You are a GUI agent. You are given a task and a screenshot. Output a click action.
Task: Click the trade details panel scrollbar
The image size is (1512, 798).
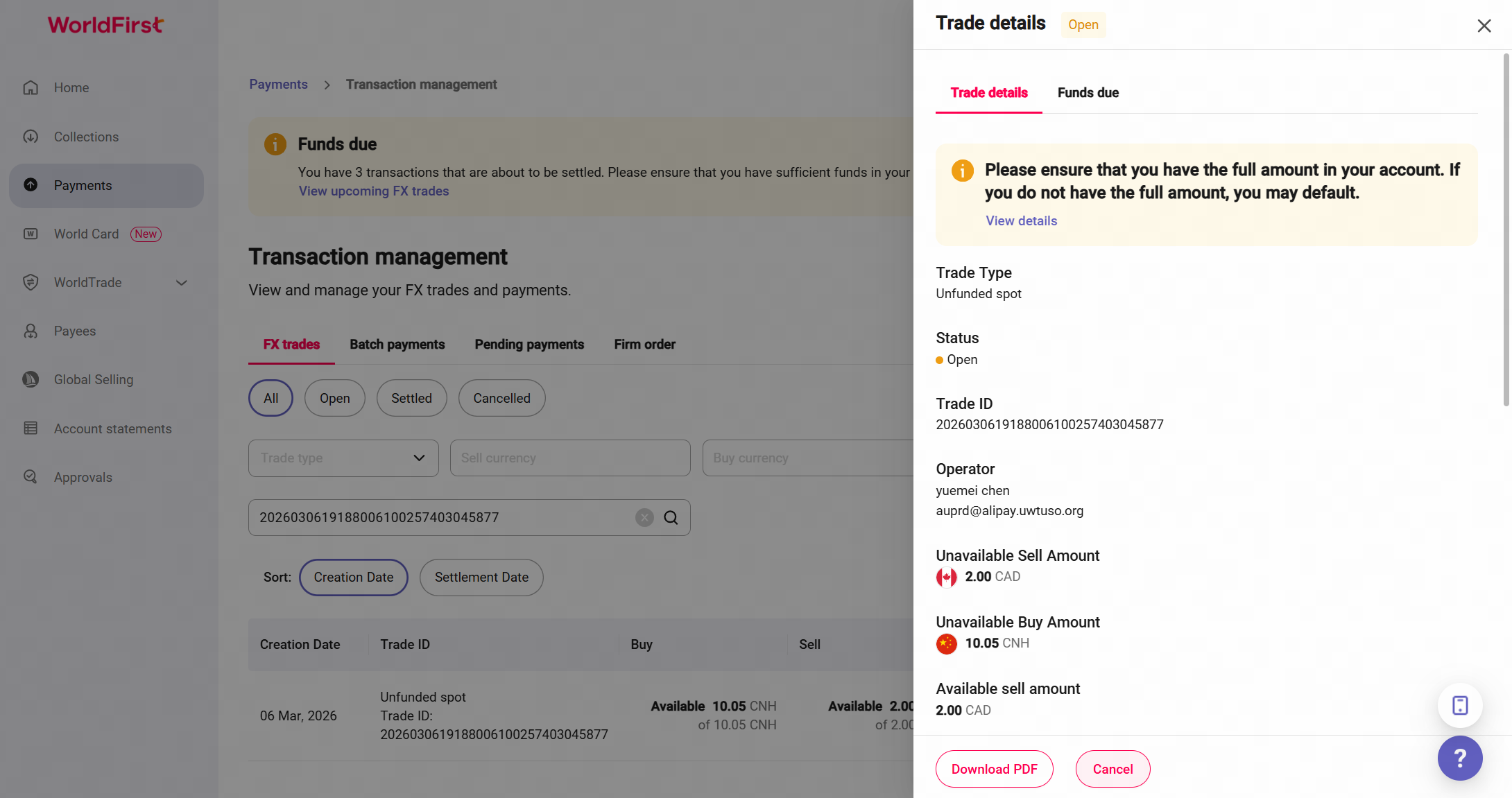(x=1506, y=229)
